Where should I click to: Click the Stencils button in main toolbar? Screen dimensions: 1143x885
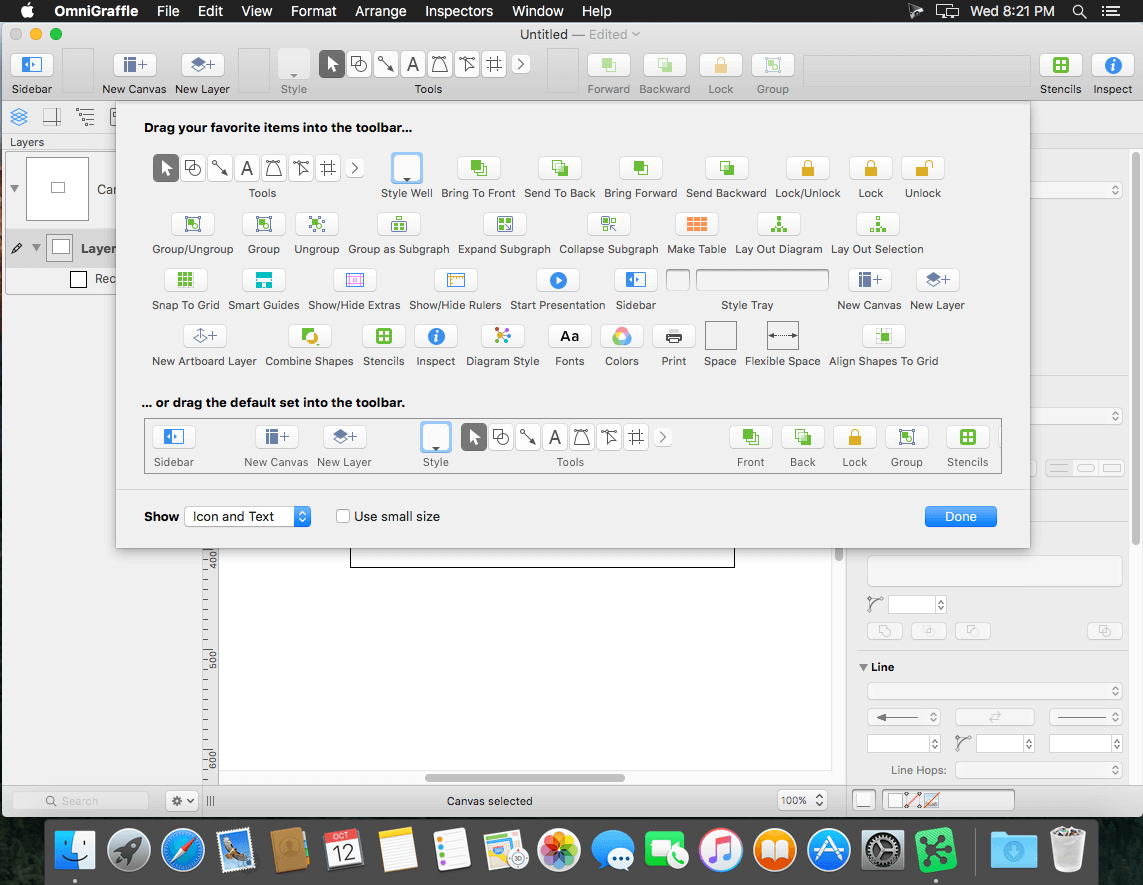coord(1061,65)
